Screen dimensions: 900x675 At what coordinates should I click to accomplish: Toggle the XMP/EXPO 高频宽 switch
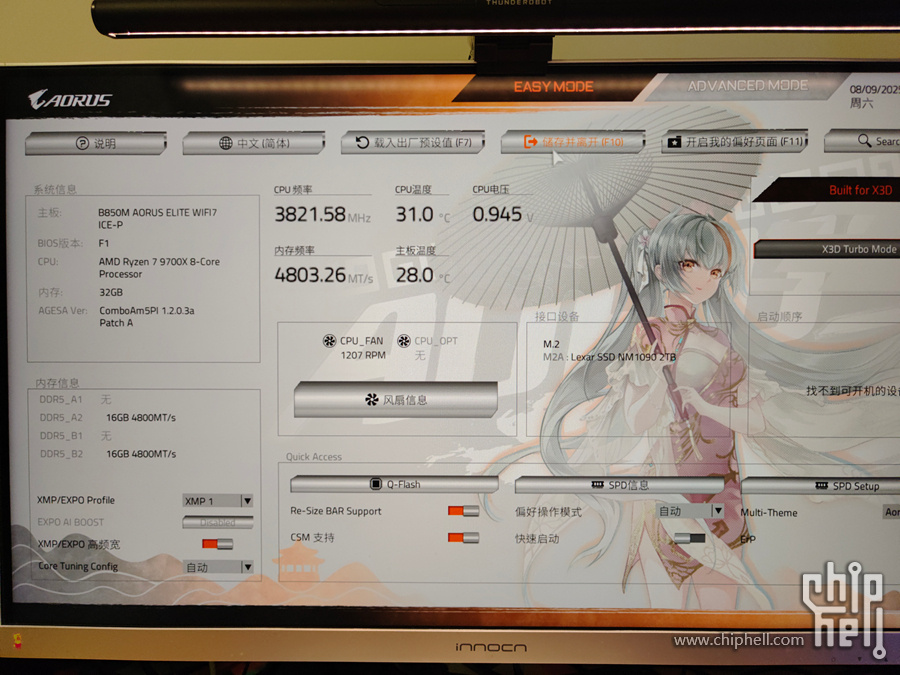[x=218, y=544]
